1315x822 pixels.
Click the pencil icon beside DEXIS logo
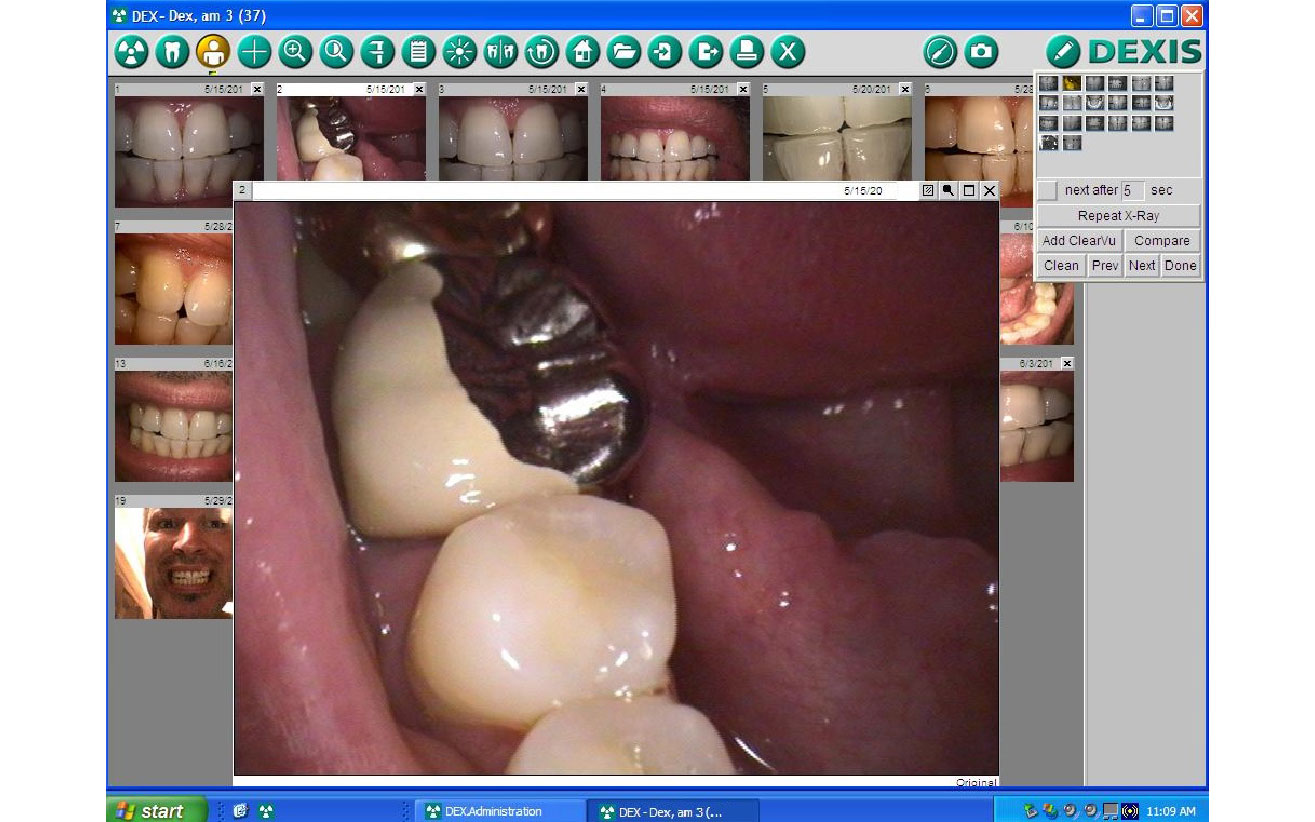pos(1063,51)
